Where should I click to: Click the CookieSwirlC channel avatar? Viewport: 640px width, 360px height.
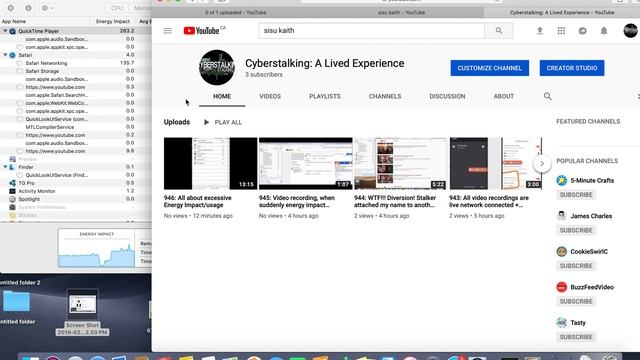(562, 251)
